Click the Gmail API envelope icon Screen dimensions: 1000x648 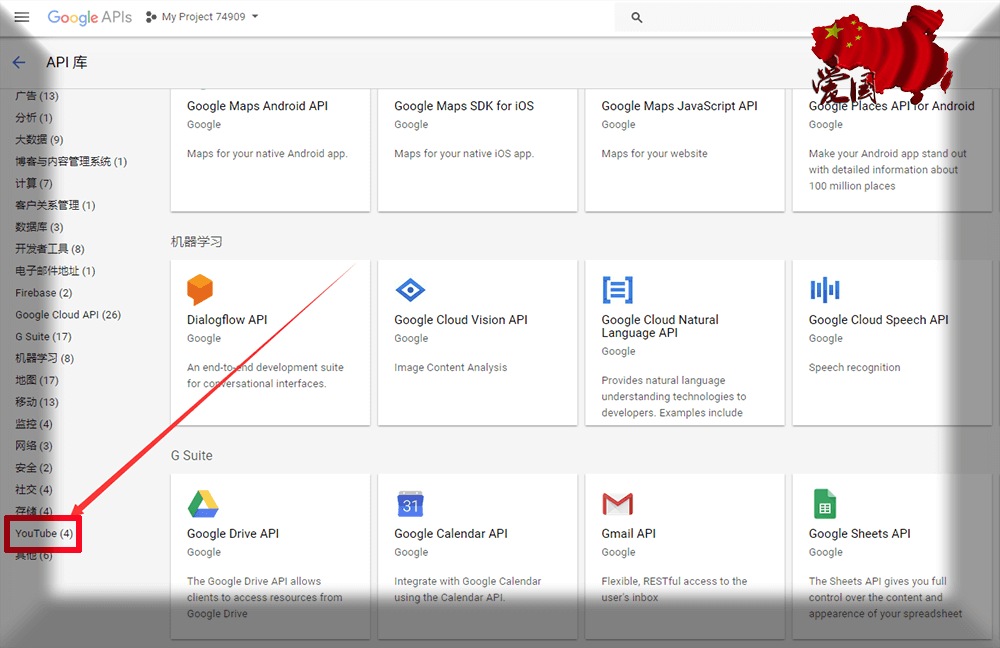click(x=617, y=503)
